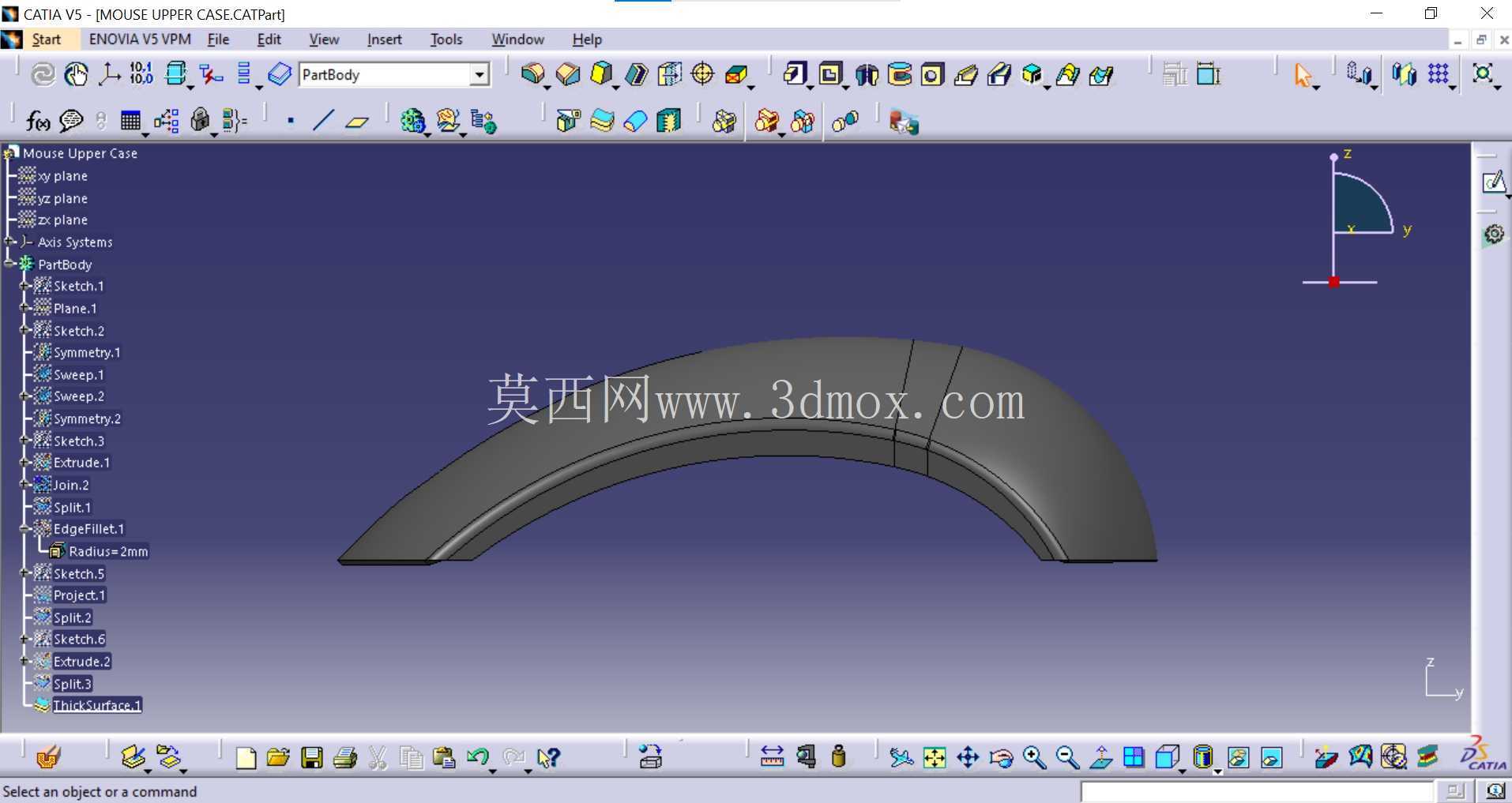Click the Split tool icon
The height and width of the screenshot is (803, 1512).
point(567,121)
